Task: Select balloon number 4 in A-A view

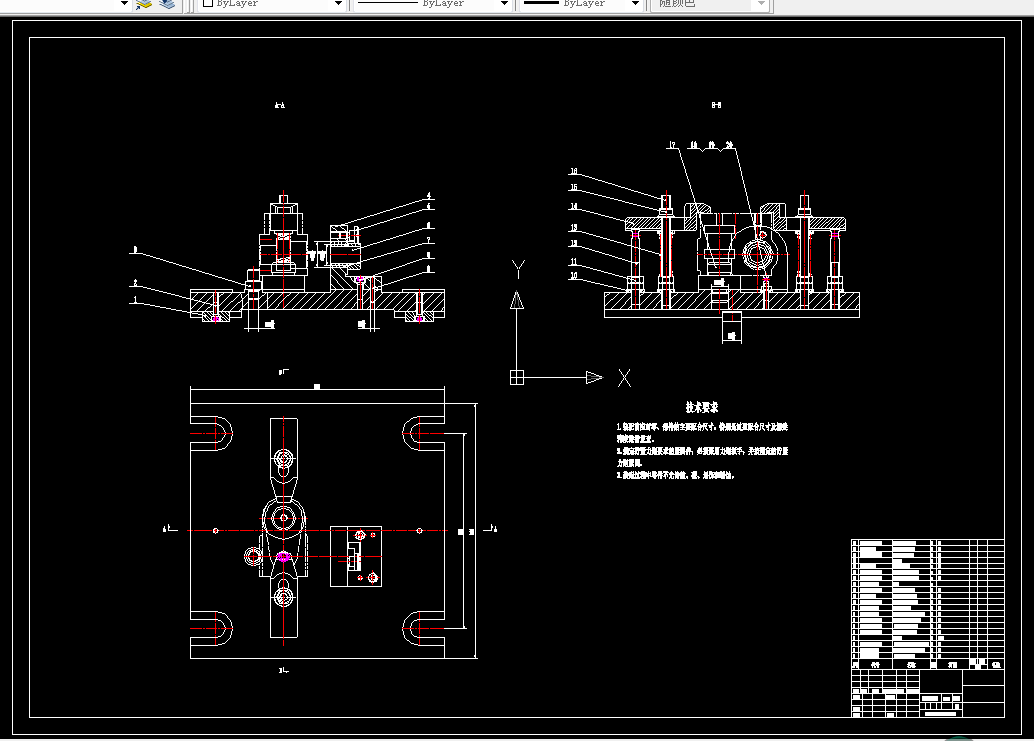Action: click(429, 196)
